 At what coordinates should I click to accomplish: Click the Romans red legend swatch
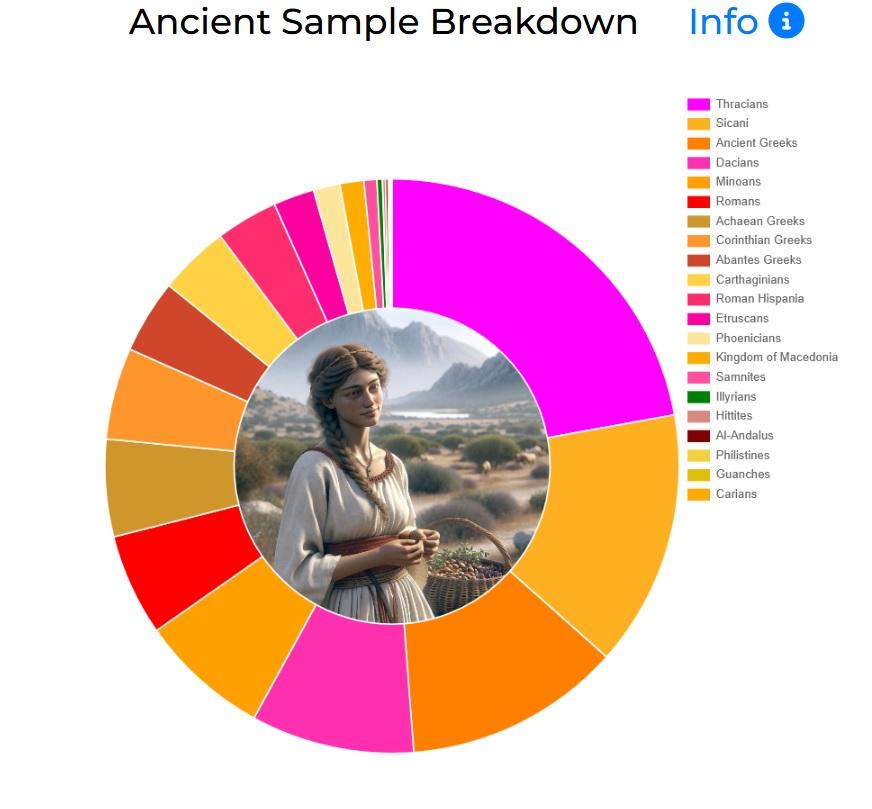[698, 202]
